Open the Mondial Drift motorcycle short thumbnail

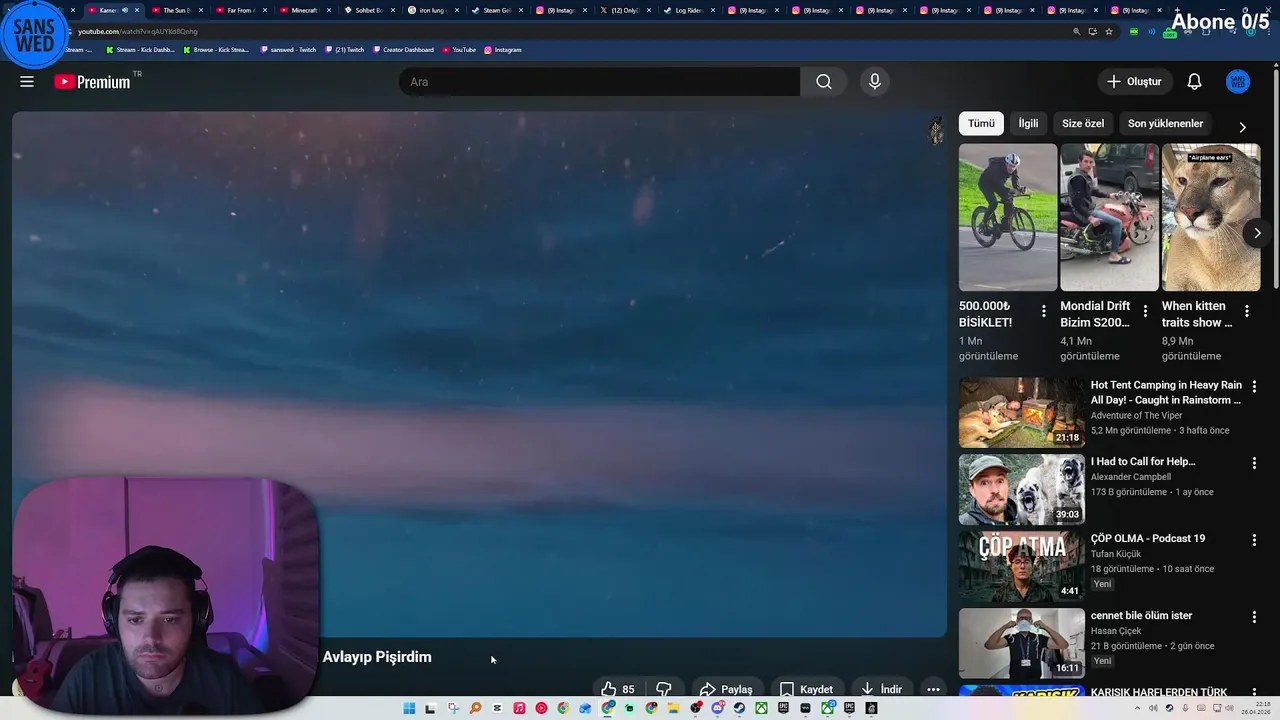pyautogui.click(x=1109, y=217)
